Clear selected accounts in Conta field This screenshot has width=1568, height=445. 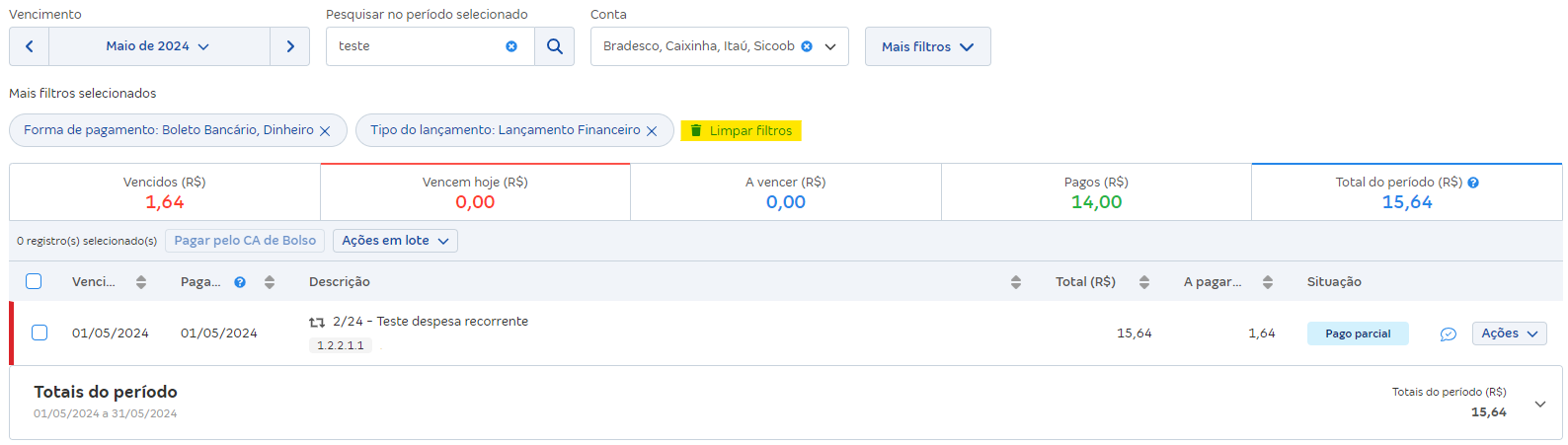[x=807, y=46]
